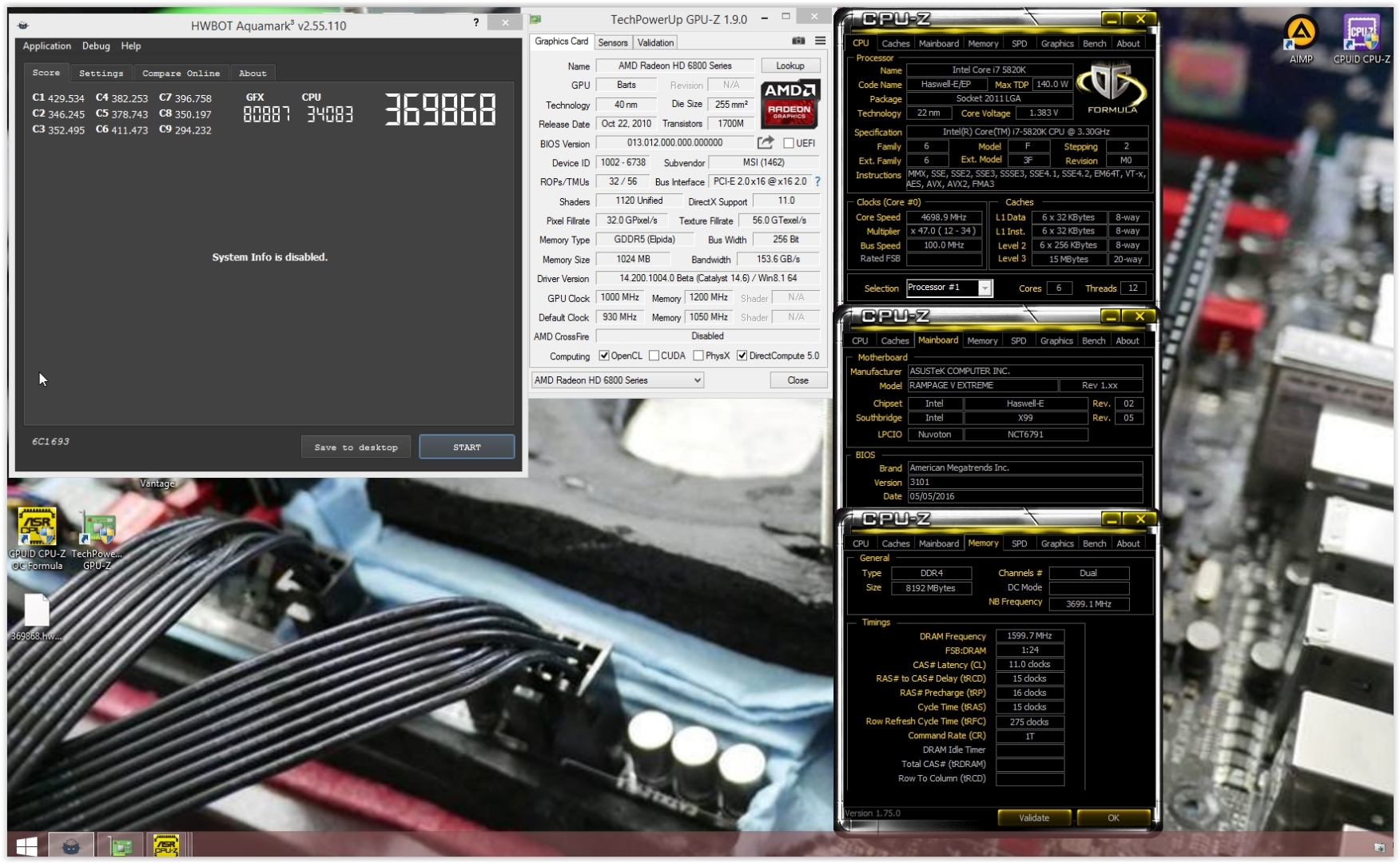Toggle the OpenCL checkbox
Screen dimensions: 1400x863
tap(604, 356)
